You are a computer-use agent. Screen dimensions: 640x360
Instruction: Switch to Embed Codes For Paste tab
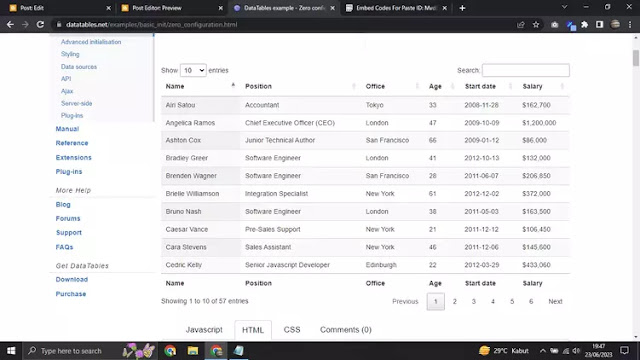pyautogui.click(x=395, y=8)
